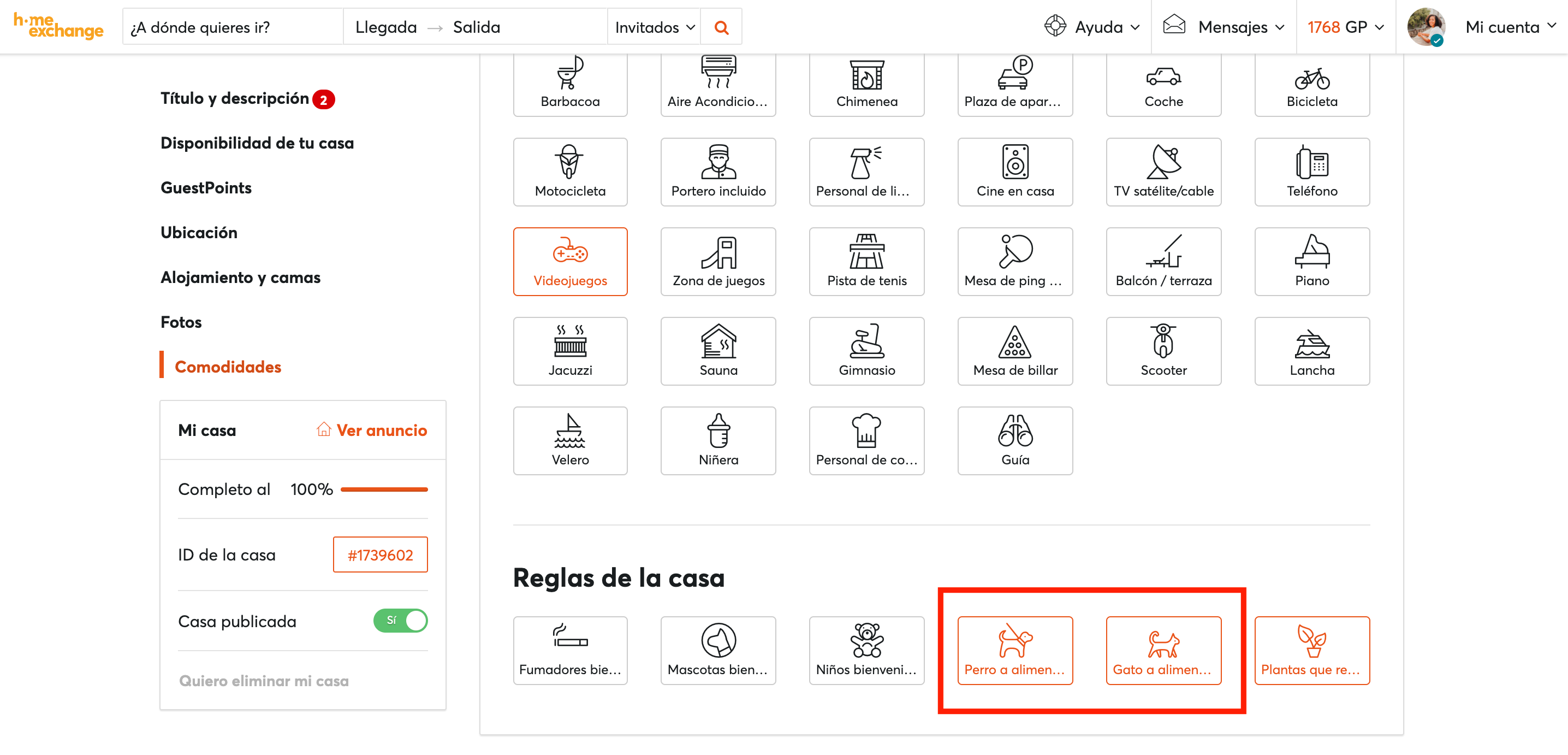The height and width of the screenshot is (755, 1568).
Task: Click the Ver anuncio link
Action: (x=371, y=430)
